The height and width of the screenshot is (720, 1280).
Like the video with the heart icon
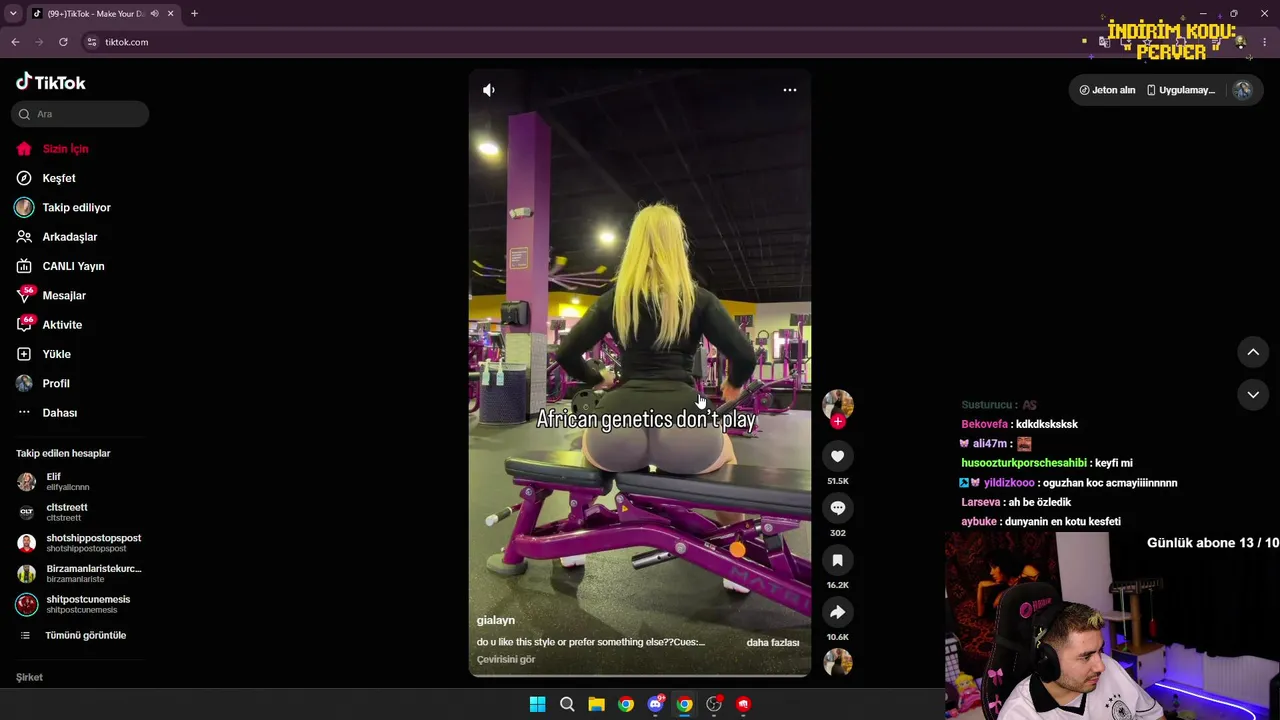838,456
